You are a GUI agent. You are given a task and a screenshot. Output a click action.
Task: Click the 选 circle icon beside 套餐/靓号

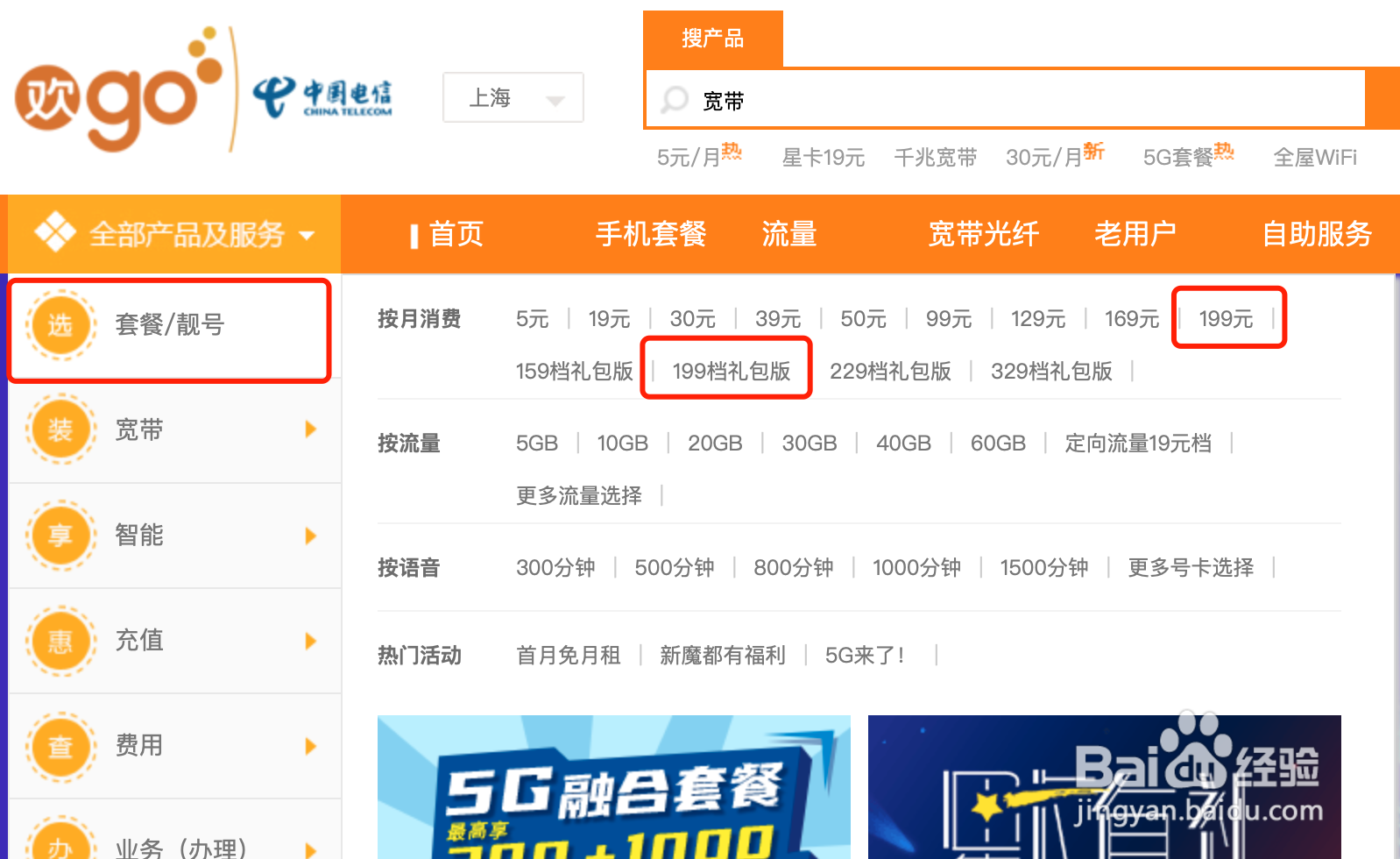[x=60, y=325]
